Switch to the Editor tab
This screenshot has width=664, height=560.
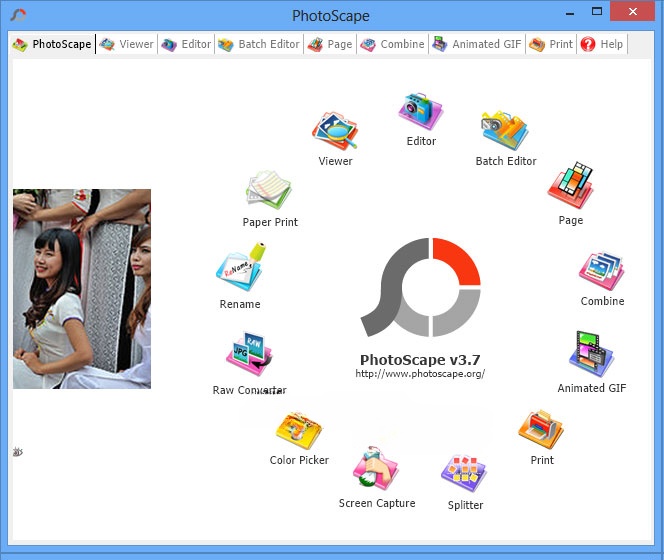[x=186, y=44]
